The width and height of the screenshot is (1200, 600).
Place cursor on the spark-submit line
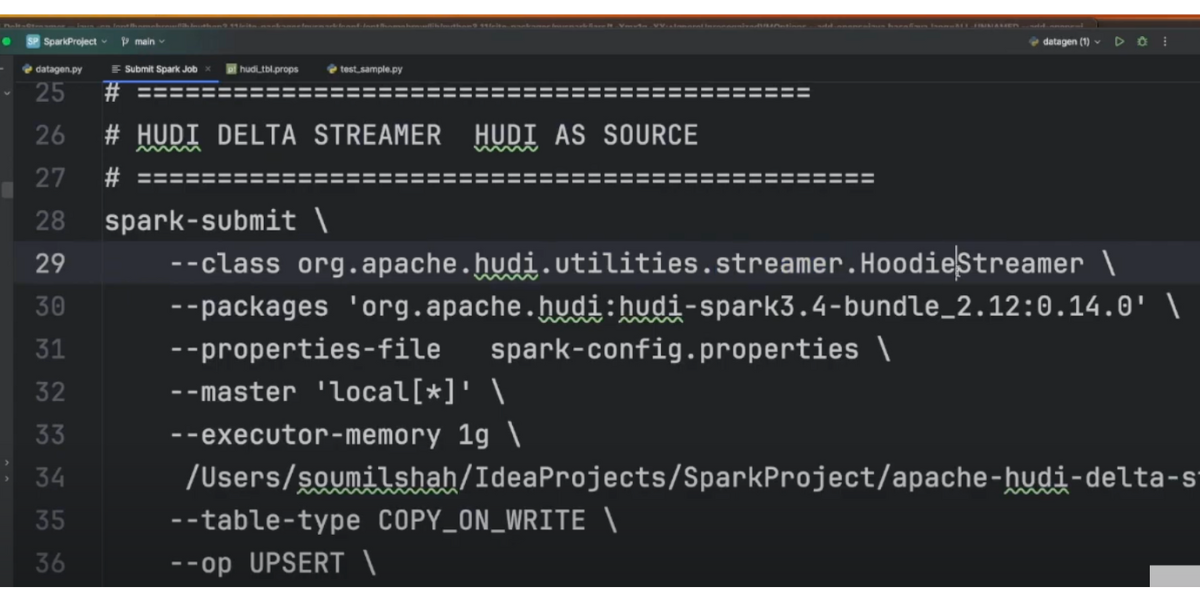(200, 221)
